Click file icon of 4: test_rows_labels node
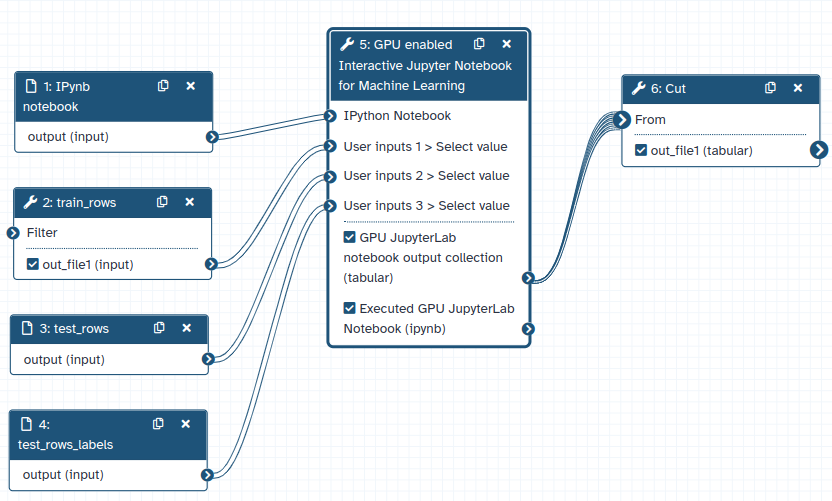The width and height of the screenshot is (832, 501). (x=26, y=424)
